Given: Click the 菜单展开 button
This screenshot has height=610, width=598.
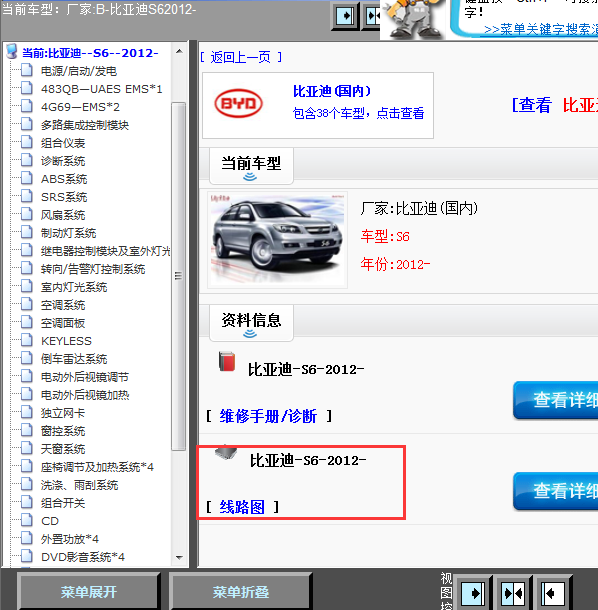Looking at the screenshot, I should pyautogui.click(x=89, y=592).
